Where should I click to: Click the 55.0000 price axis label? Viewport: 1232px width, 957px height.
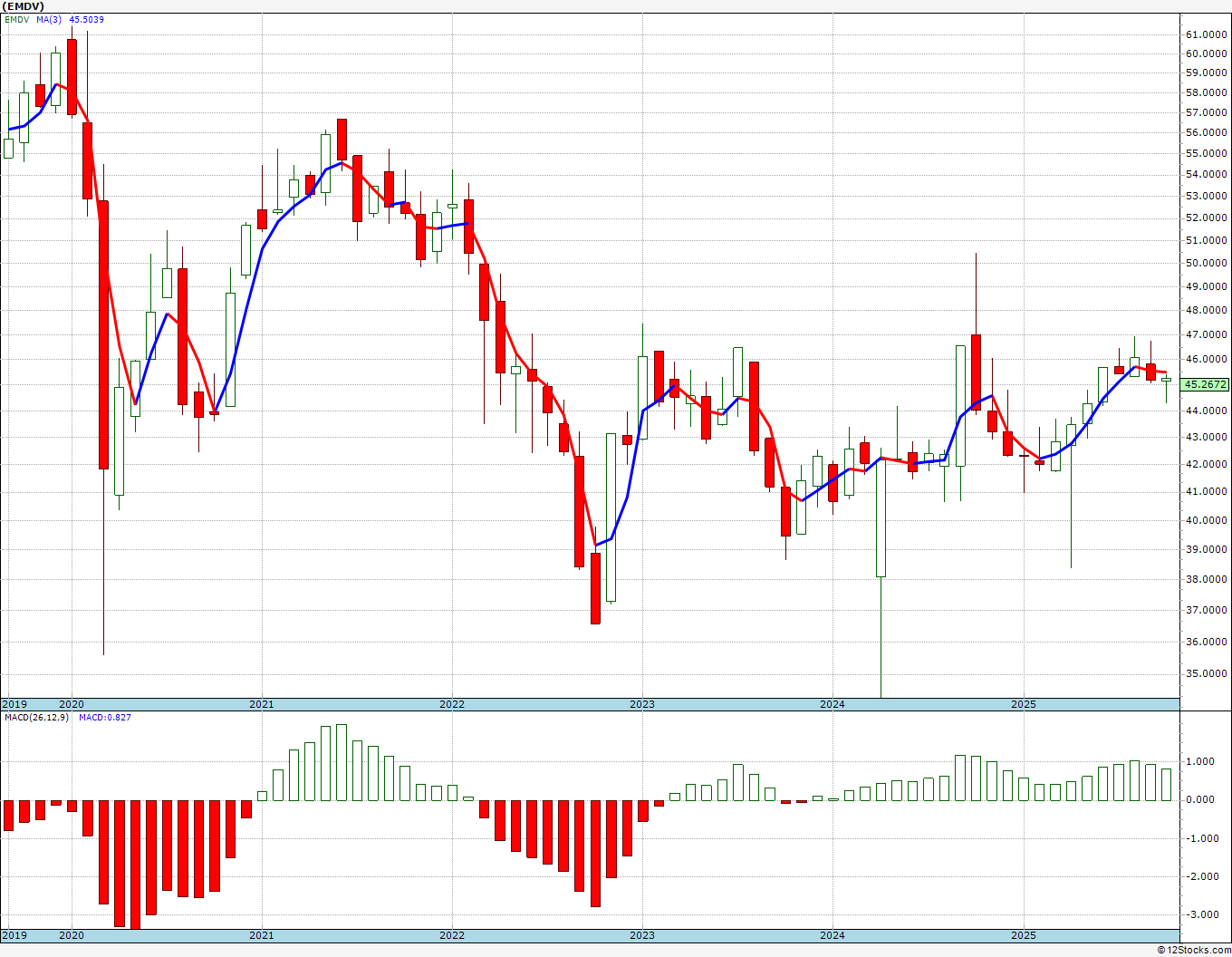pos(1207,153)
